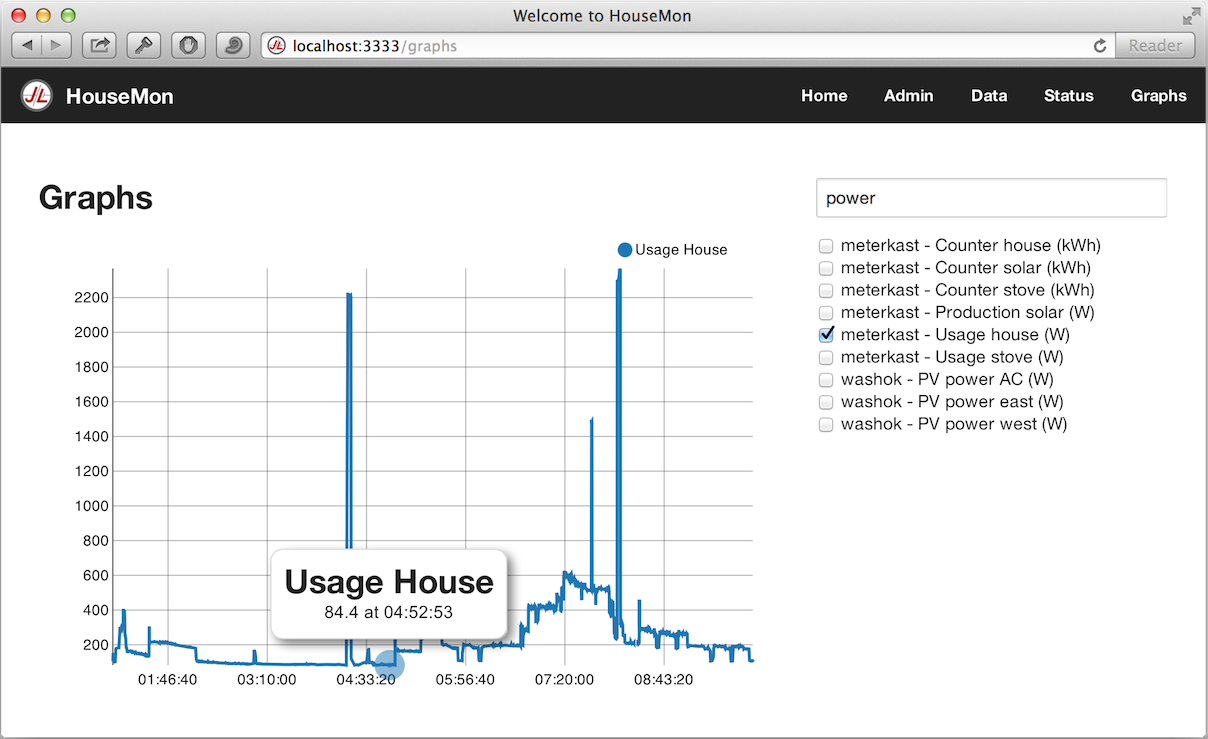Tick meterkast - Counter stove (kWh) checkbox
Viewport: 1208px width, 739px height.
(x=826, y=291)
